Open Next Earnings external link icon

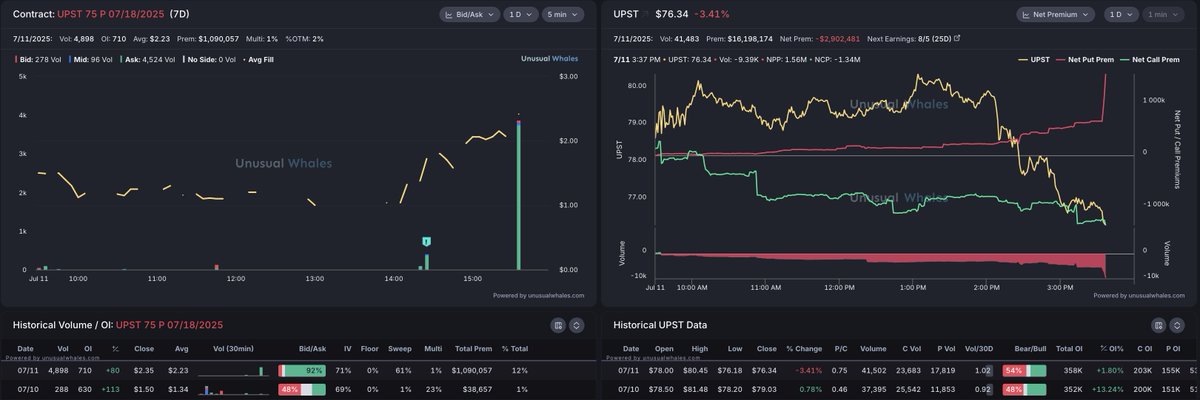[957, 38]
